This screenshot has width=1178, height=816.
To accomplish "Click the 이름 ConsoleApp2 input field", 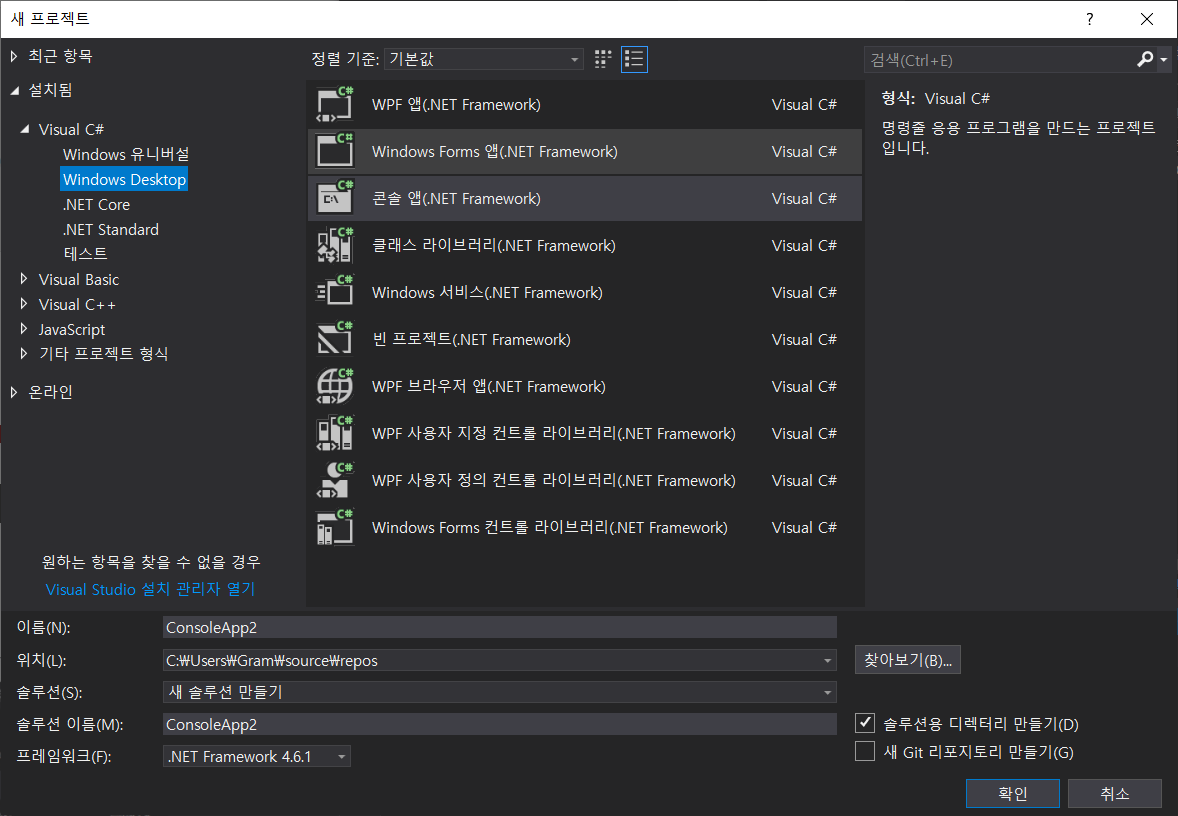I will coord(500,627).
